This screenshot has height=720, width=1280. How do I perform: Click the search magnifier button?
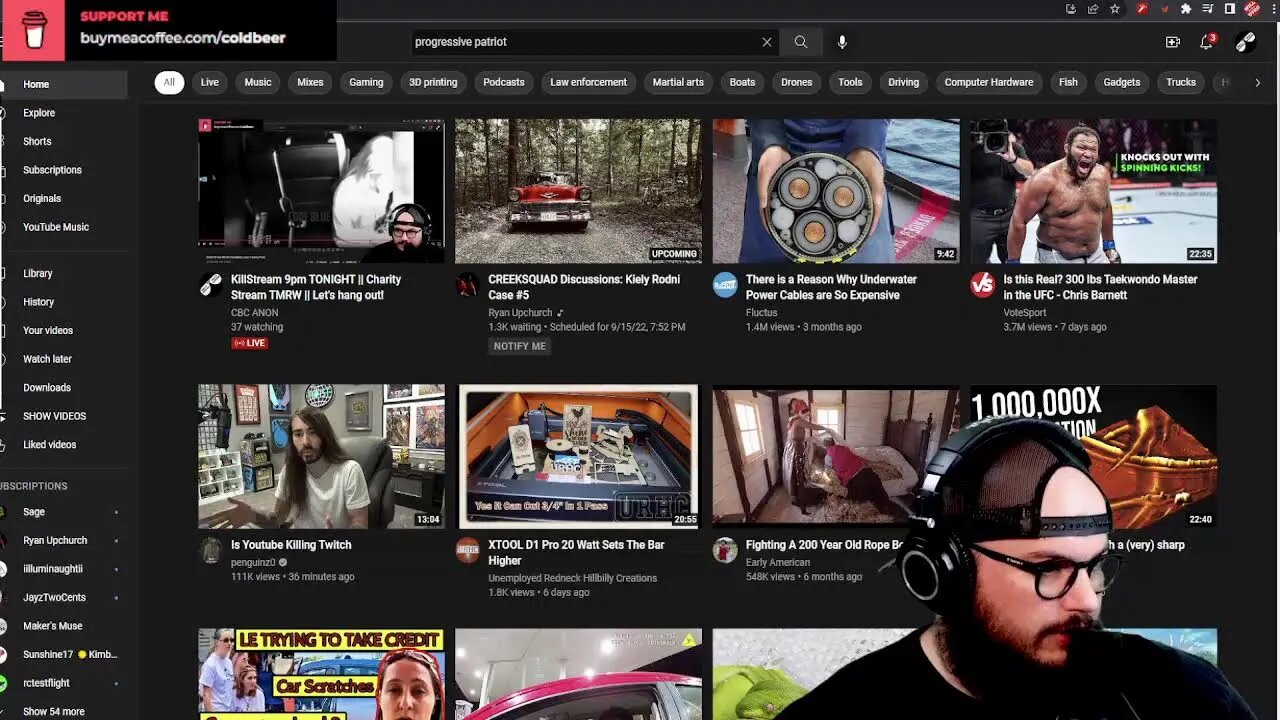pyautogui.click(x=800, y=42)
